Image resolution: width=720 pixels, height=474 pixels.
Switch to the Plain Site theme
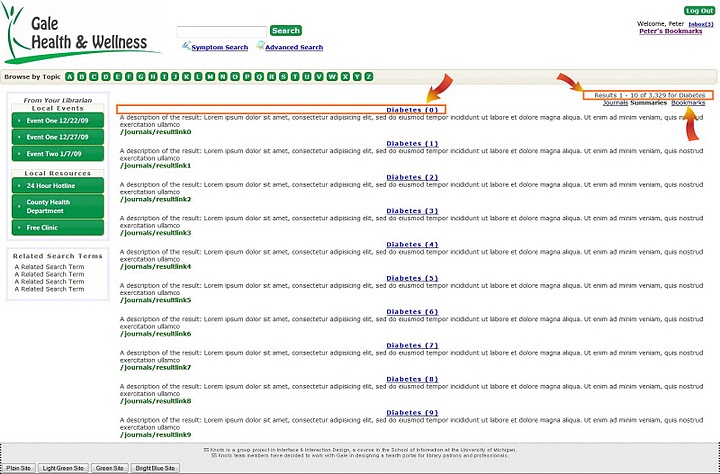tap(19, 468)
